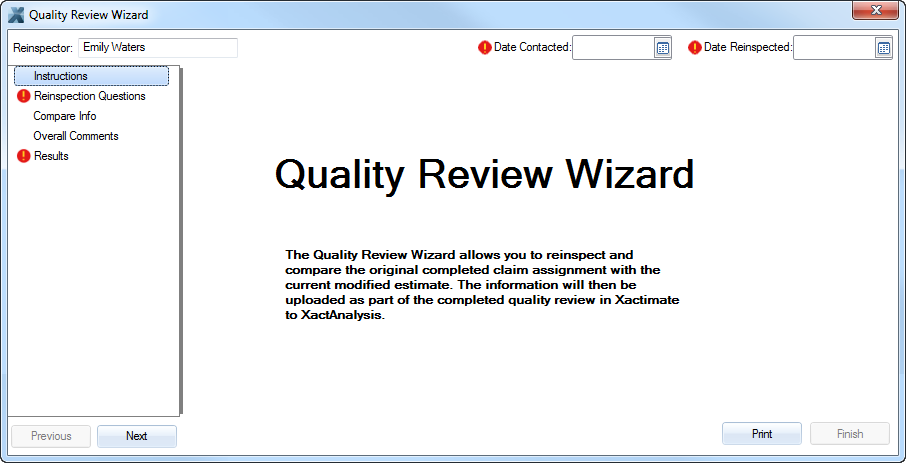Click the warning icon beside Date Contacted

pos(485,48)
